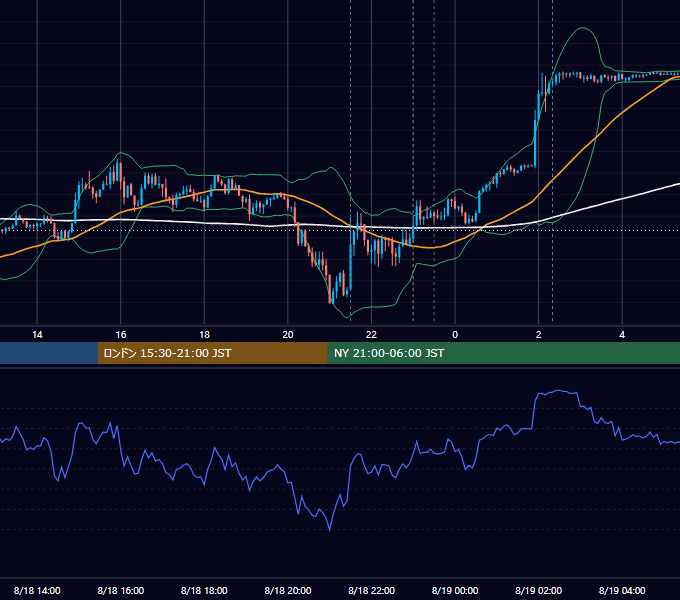The height and width of the screenshot is (600, 680).
Task: Click the 8/18 22:00 label on the lower time axis
Action: pos(371,590)
